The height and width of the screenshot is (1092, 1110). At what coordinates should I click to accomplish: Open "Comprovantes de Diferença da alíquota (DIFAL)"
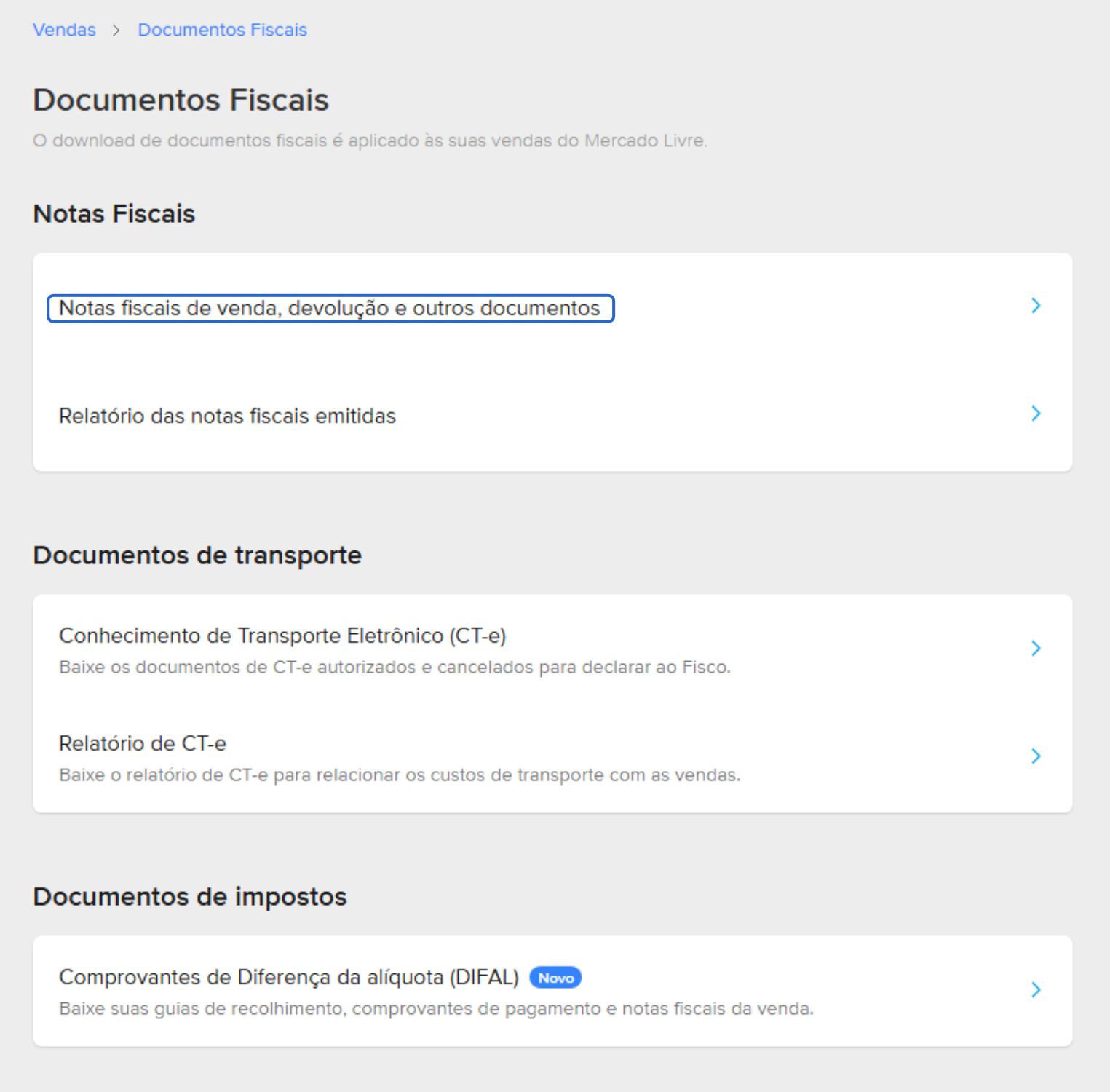(290, 978)
